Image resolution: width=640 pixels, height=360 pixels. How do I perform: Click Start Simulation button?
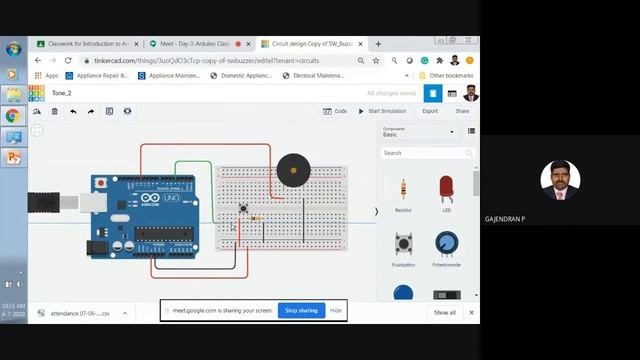[x=382, y=111]
